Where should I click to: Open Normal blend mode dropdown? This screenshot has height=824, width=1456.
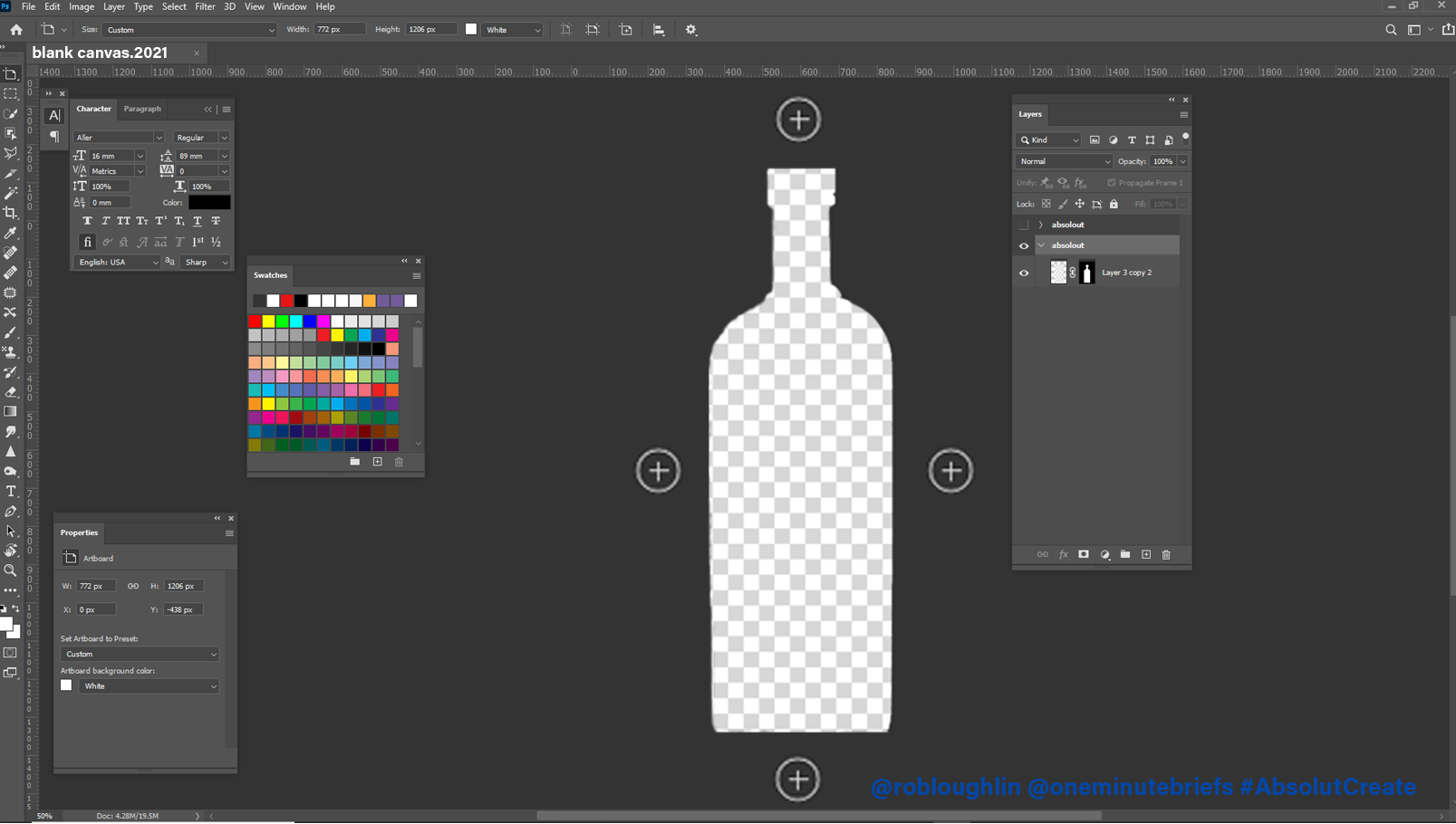(x=1065, y=161)
